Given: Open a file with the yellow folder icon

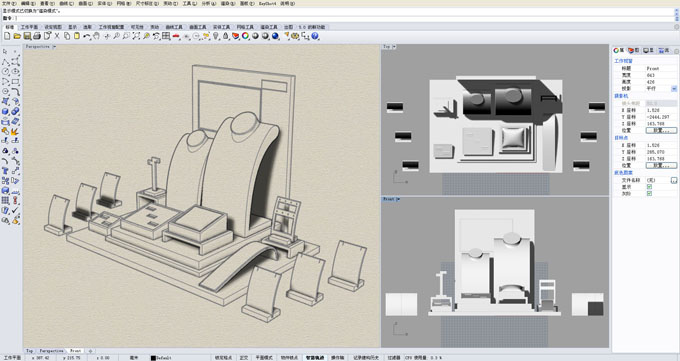Looking at the screenshot, I should [17, 36].
